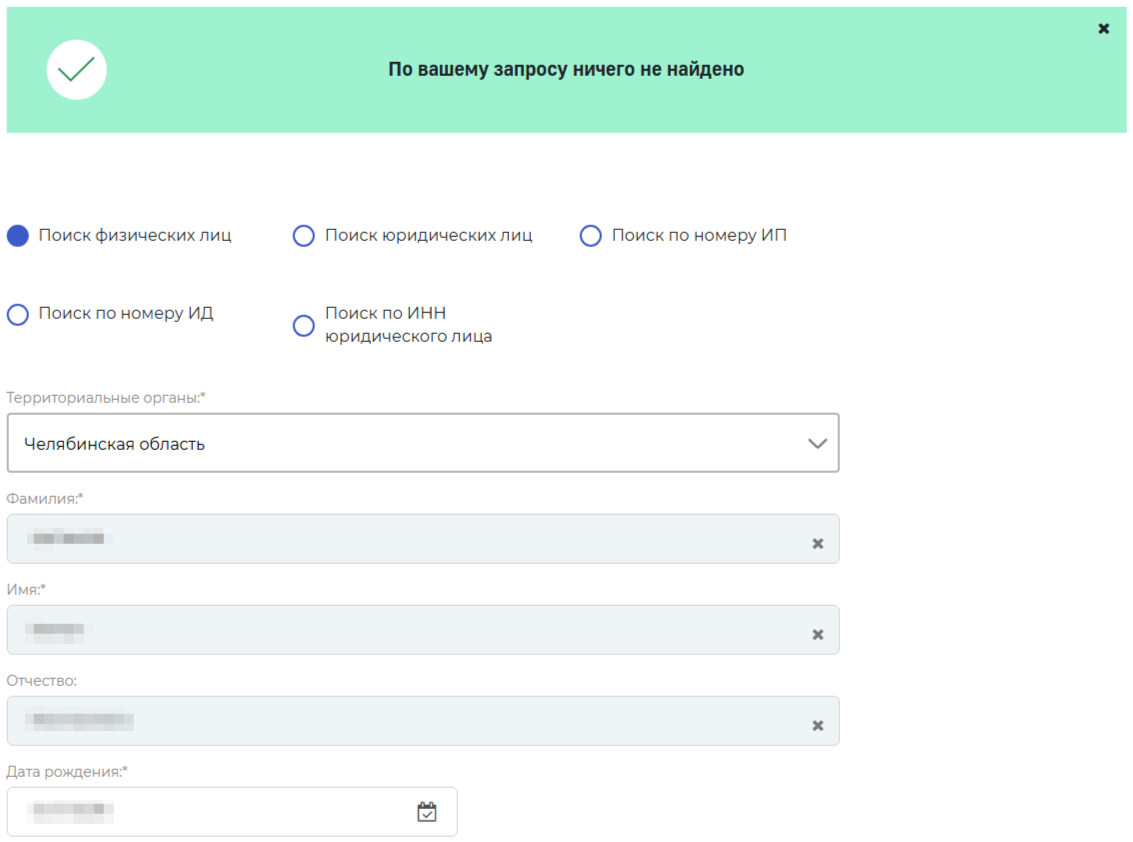Select the Поиск физических лиц radio button
The height and width of the screenshot is (842, 1133).
coord(18,236)
